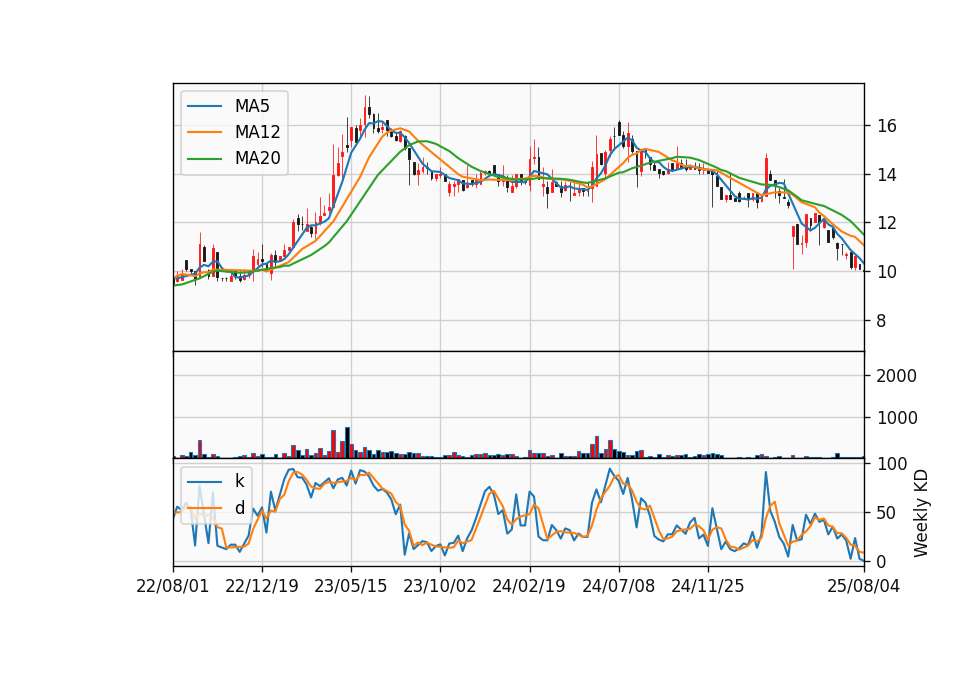Click the 25/08/04 date tick label
This screenshot has width=960, height=690.
point(864,586)
